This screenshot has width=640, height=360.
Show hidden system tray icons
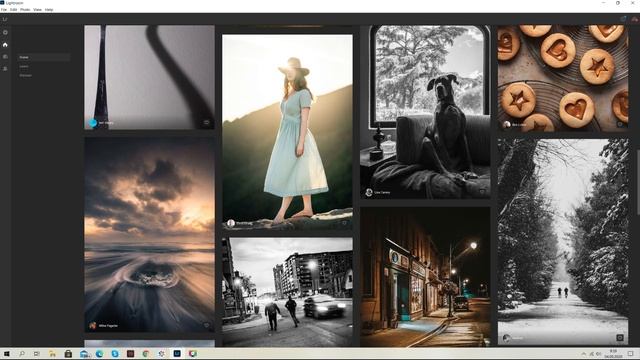(584, 354)
